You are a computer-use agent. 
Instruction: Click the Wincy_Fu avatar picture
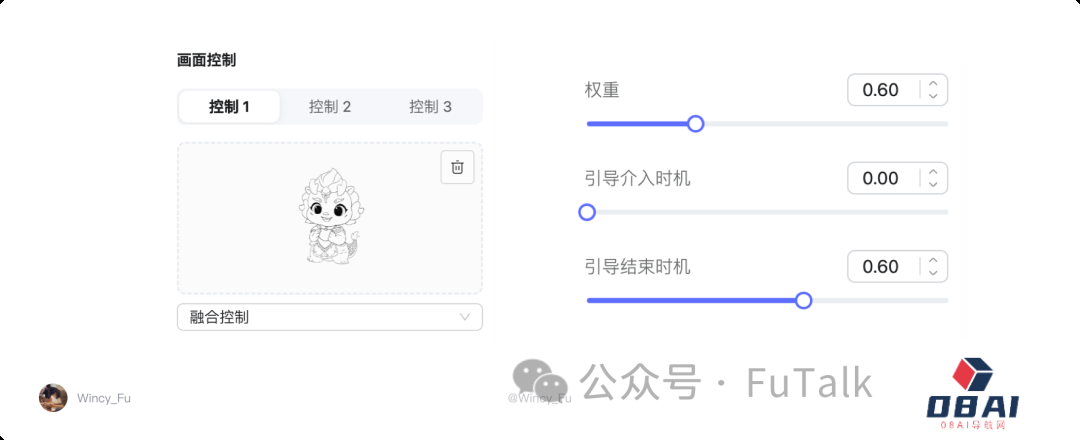click(x=53, y=397)
